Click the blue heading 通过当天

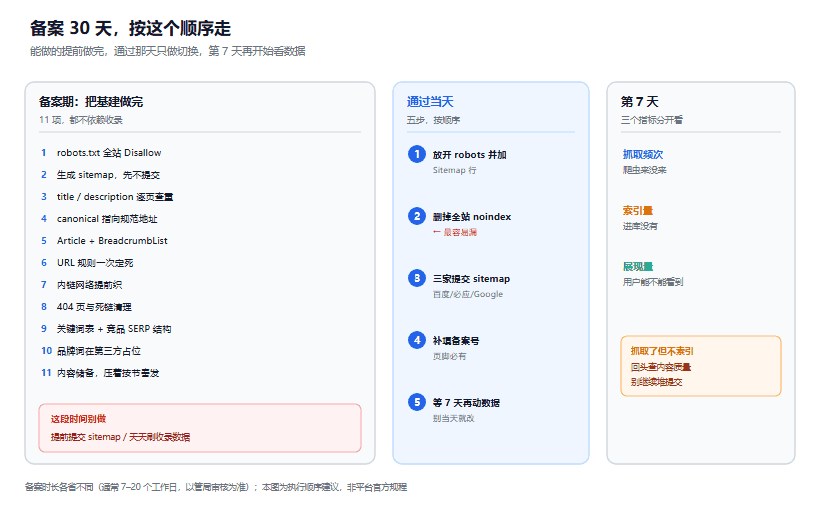tap(430, 101)
